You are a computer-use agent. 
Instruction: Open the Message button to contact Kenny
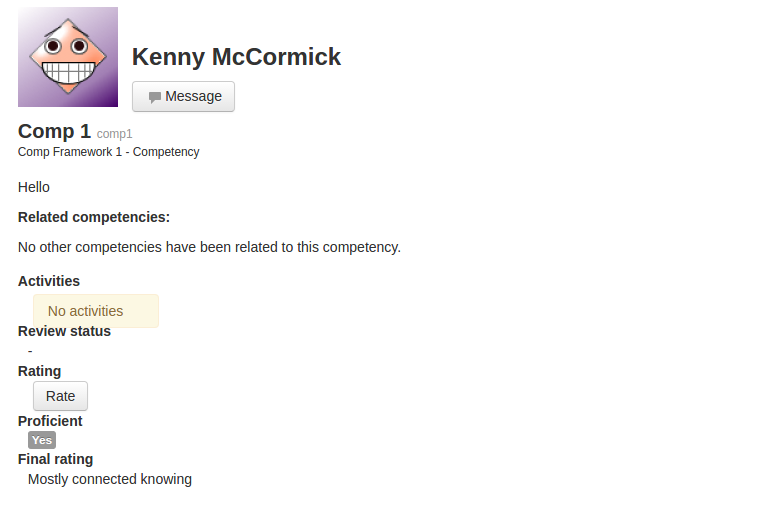[183, 97]
